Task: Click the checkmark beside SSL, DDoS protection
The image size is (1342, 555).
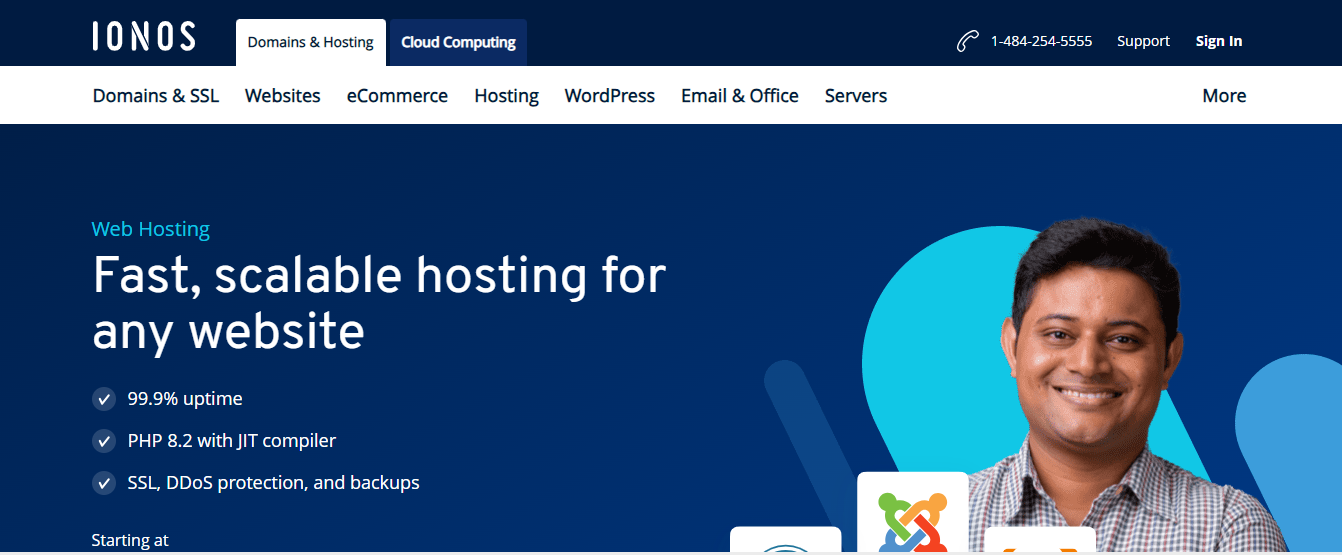Action: [104, 483]
